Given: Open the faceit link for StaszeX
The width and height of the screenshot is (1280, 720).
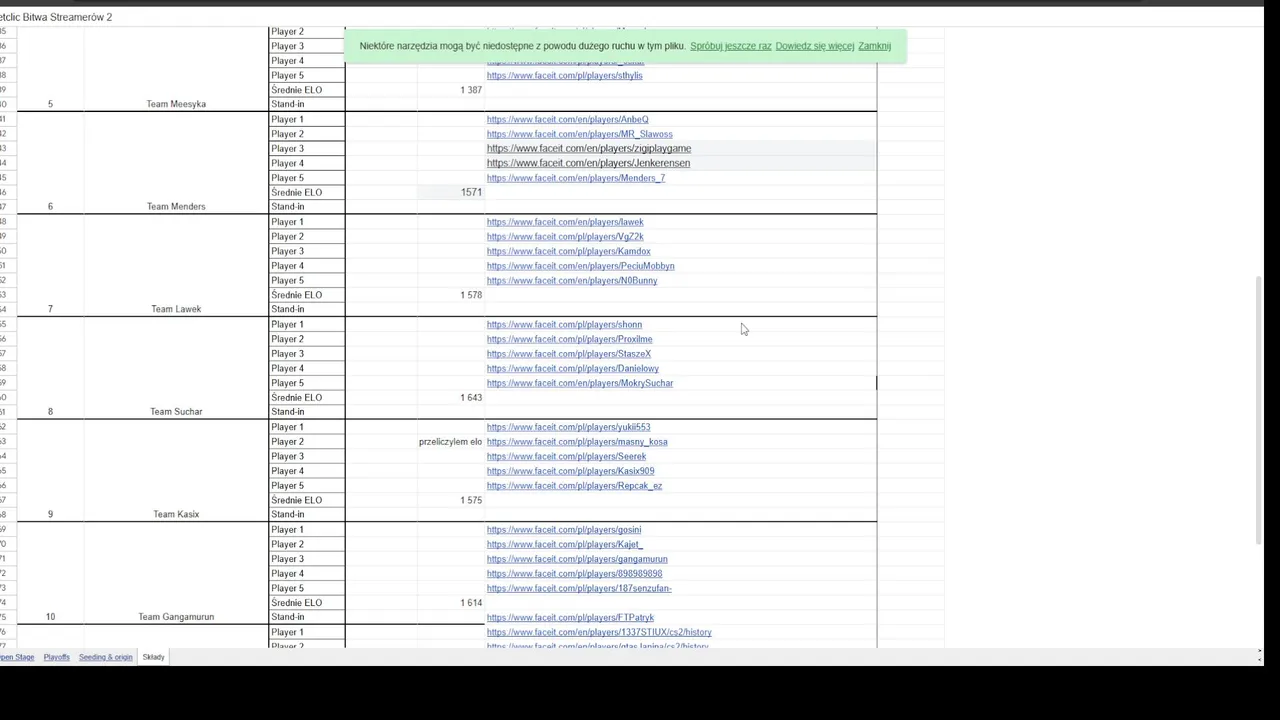Looking at the screenshot, I should 568,354.
